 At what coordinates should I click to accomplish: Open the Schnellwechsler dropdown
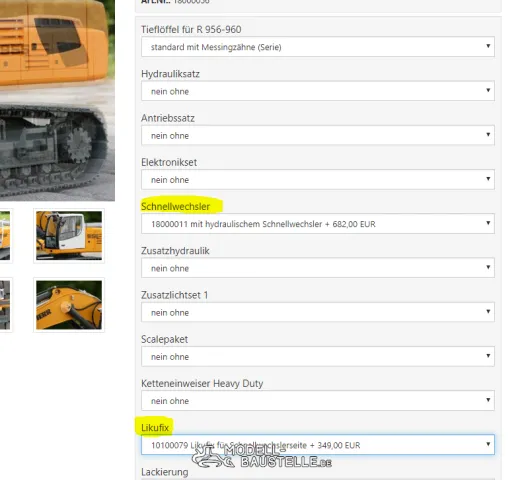[x=317, y=224]
